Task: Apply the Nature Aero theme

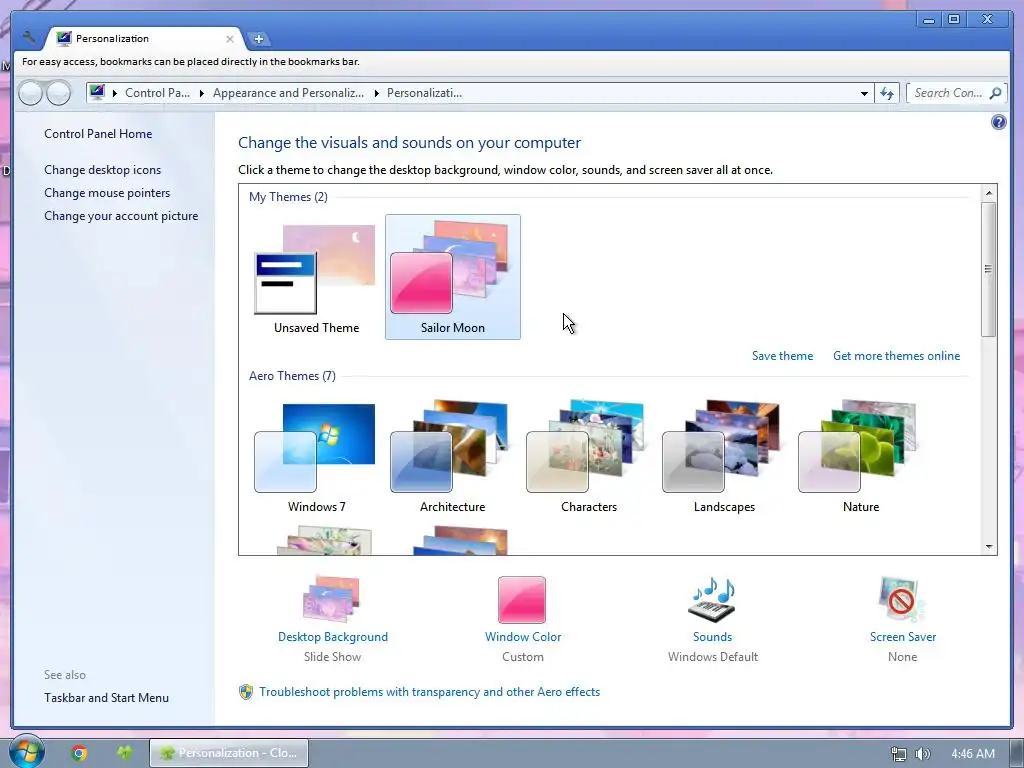Action: [861, 456]
